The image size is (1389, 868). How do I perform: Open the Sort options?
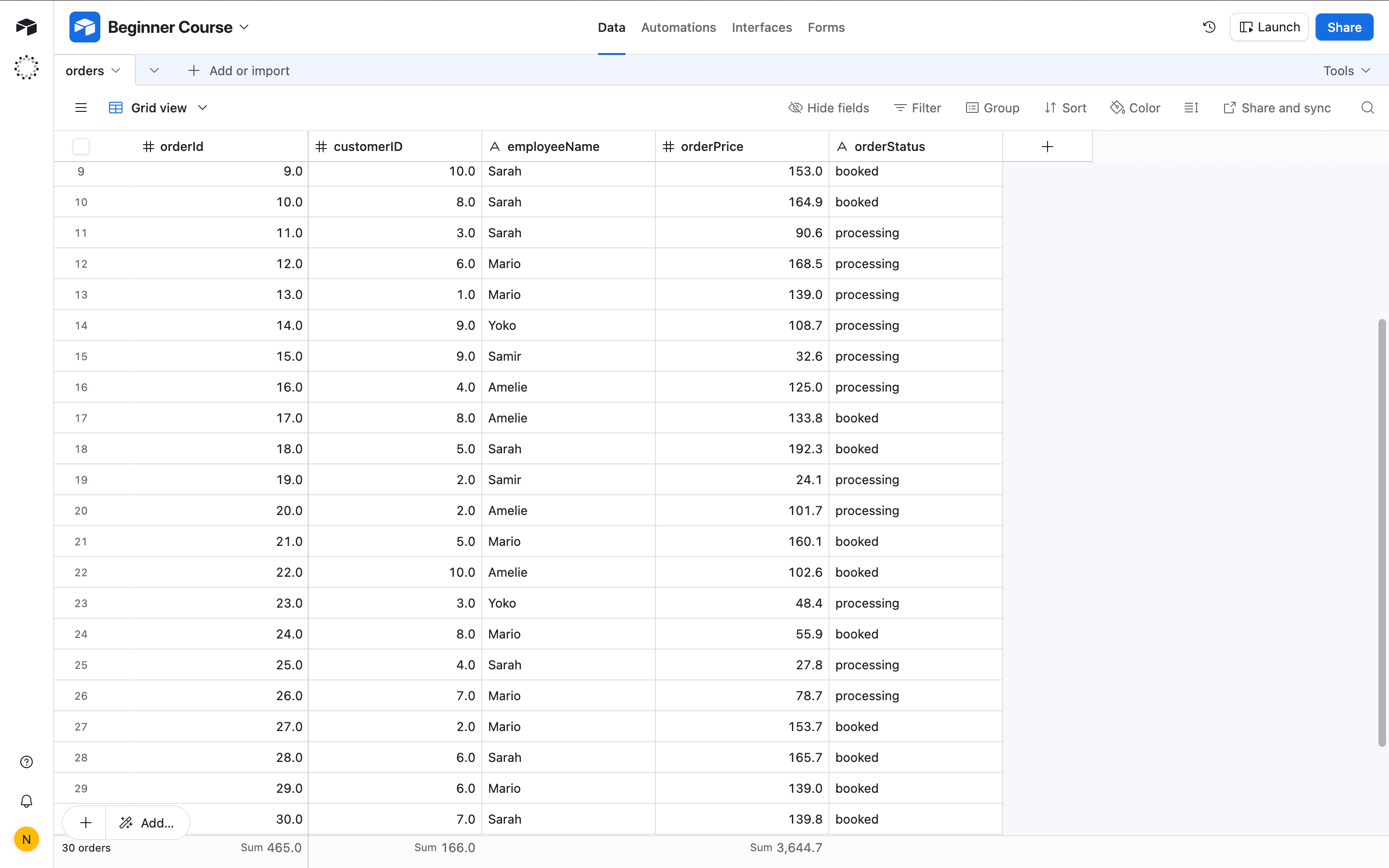click(x=1065, y=108)
